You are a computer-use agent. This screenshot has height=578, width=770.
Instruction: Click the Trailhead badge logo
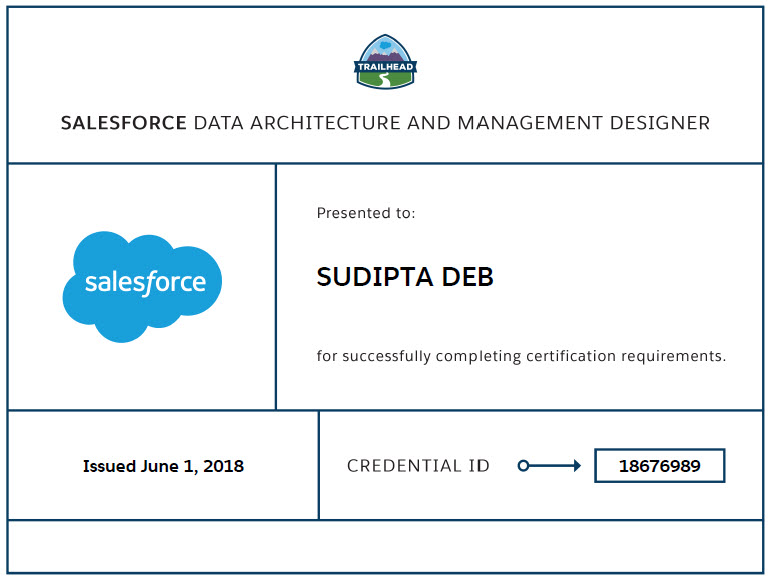coord(385,62)
